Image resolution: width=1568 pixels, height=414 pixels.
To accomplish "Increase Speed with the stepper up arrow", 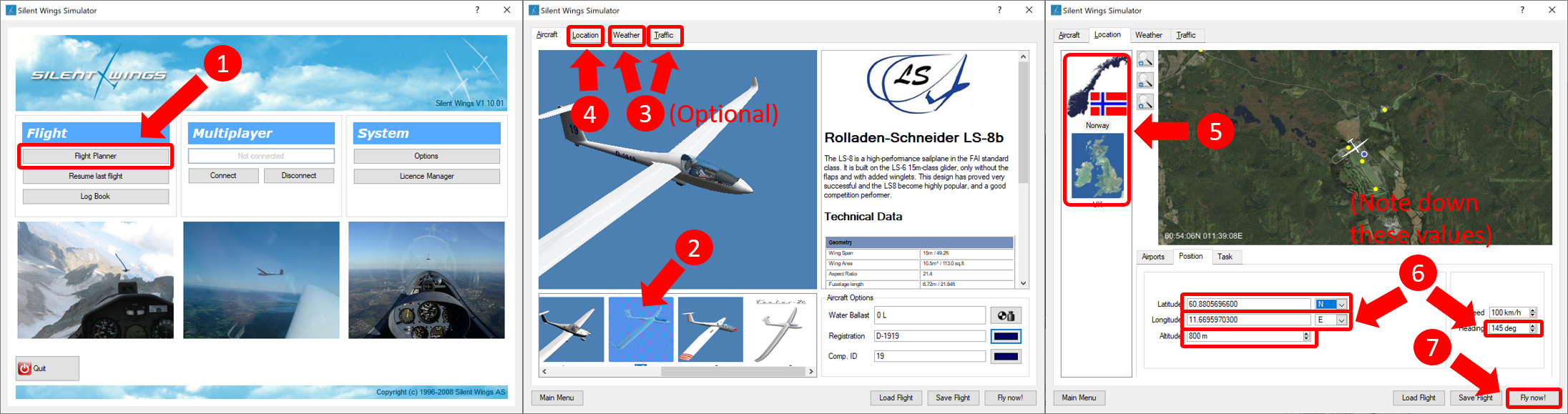I will pos(1532,310).
